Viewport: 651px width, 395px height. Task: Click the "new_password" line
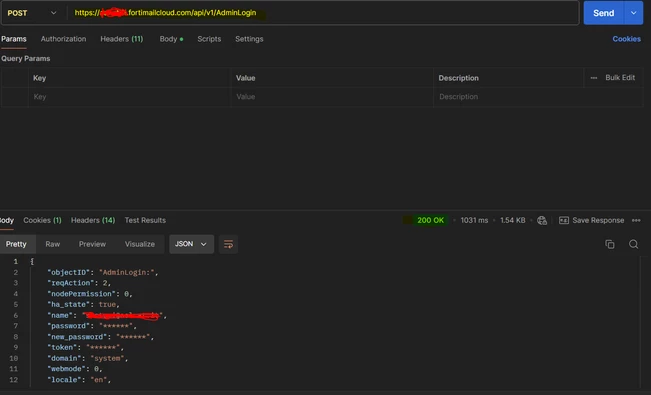coord(101,337)
